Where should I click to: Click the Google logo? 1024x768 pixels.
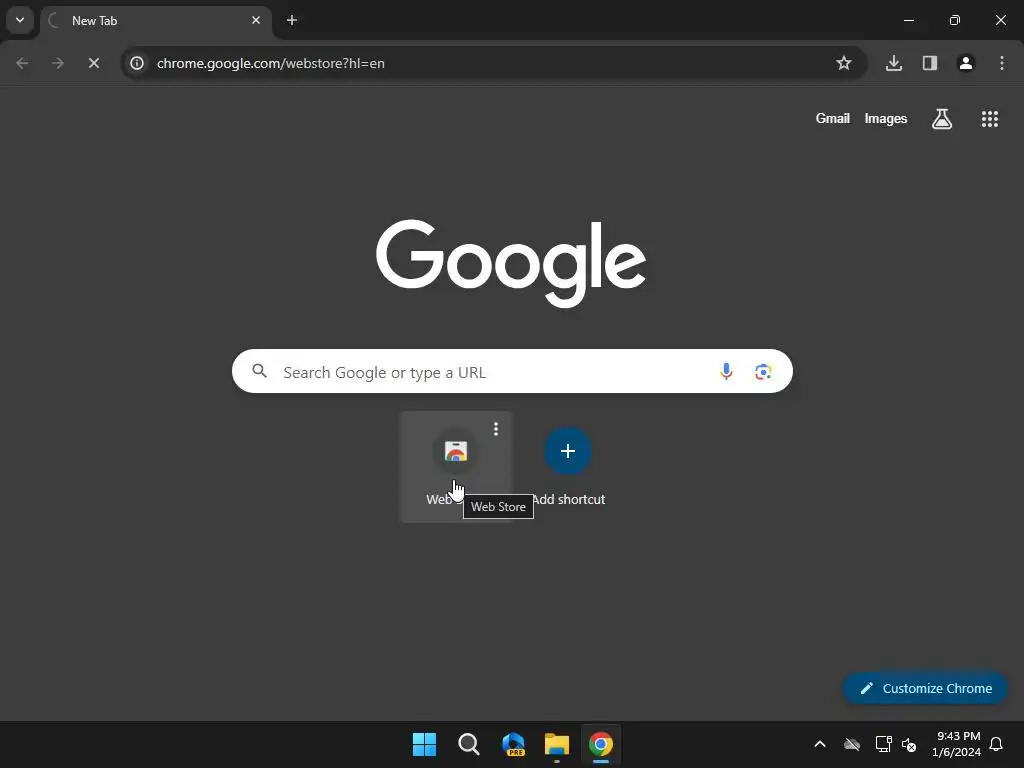coord(511,263)
